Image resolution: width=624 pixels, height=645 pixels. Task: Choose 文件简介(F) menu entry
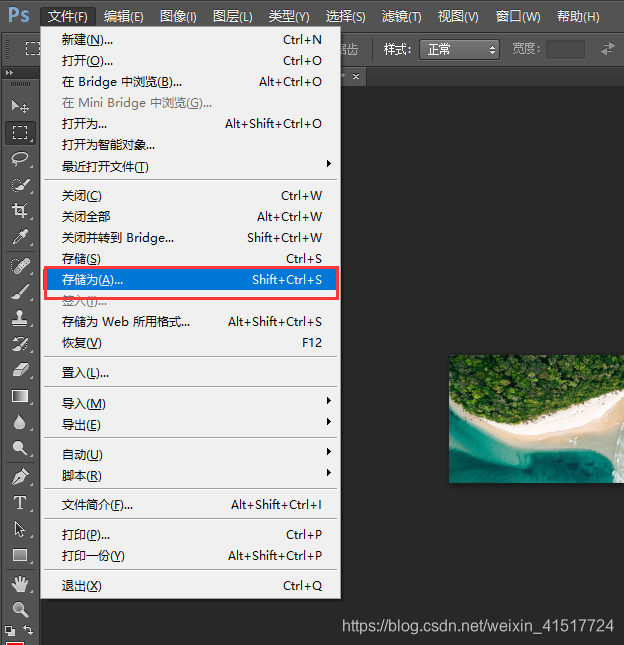coord(191,504)
